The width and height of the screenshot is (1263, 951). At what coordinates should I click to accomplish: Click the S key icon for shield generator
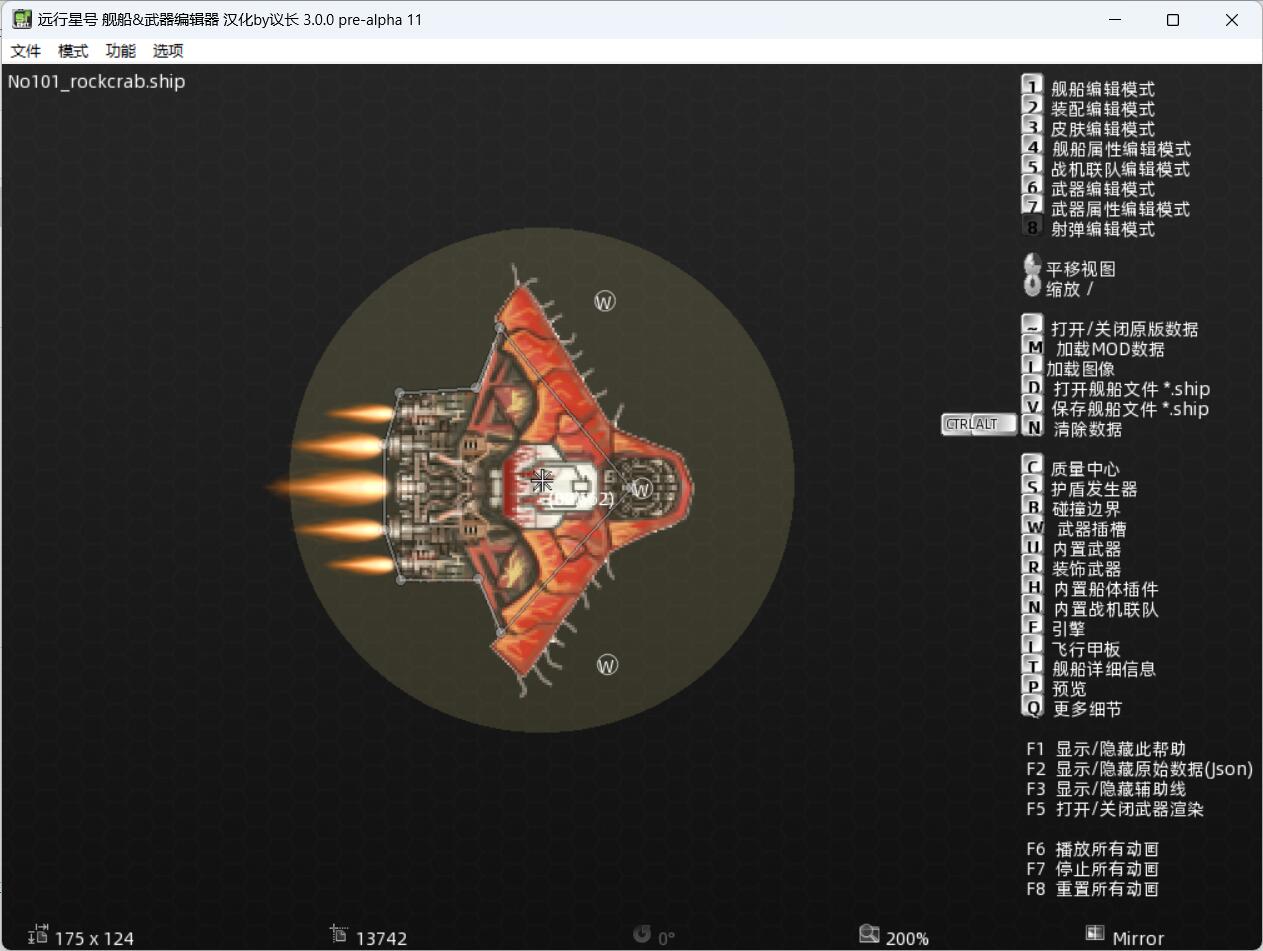tap(1032, 487)
